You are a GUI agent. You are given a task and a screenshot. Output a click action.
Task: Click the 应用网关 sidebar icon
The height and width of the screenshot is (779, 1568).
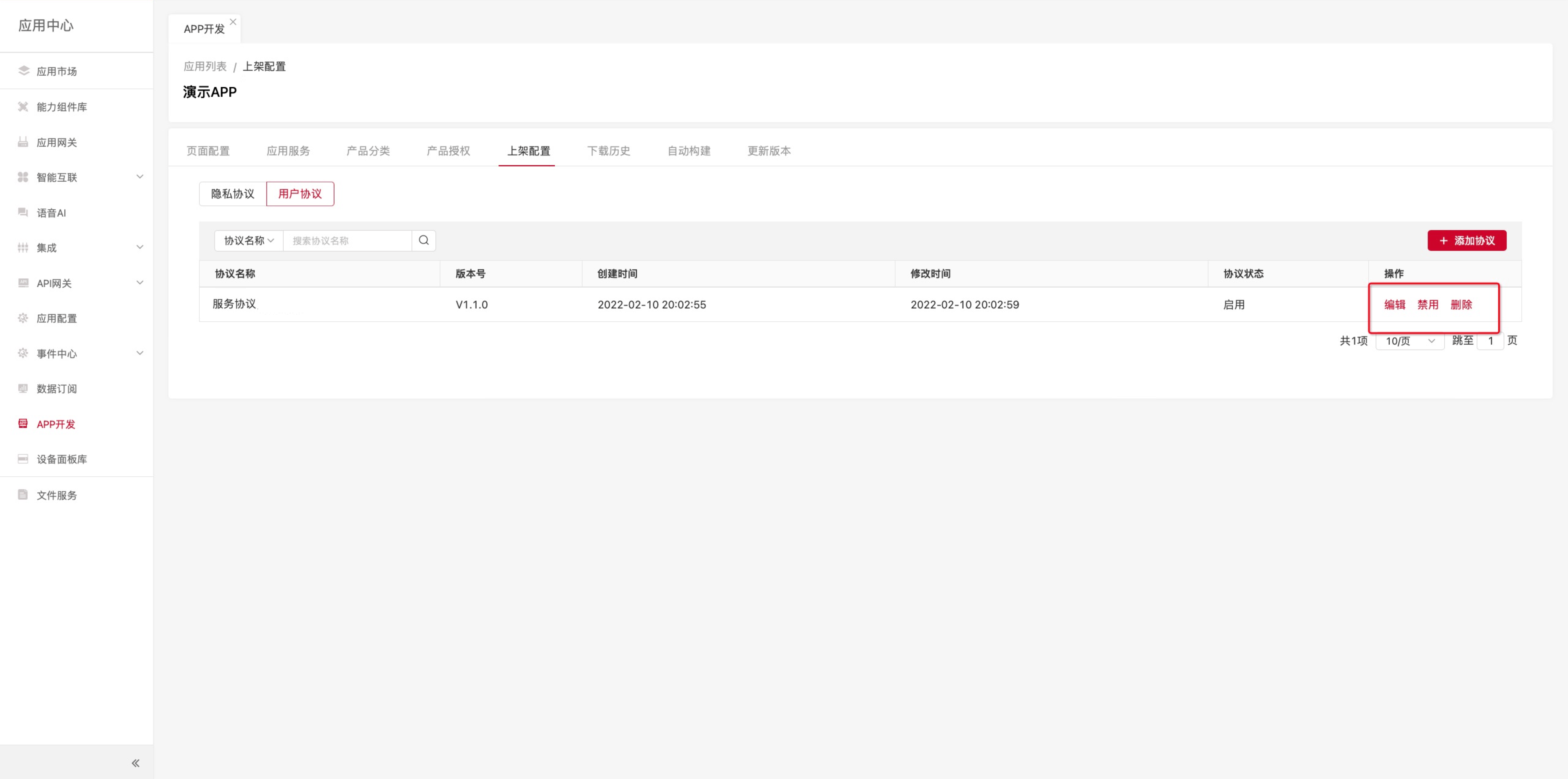tap(23, 142)
